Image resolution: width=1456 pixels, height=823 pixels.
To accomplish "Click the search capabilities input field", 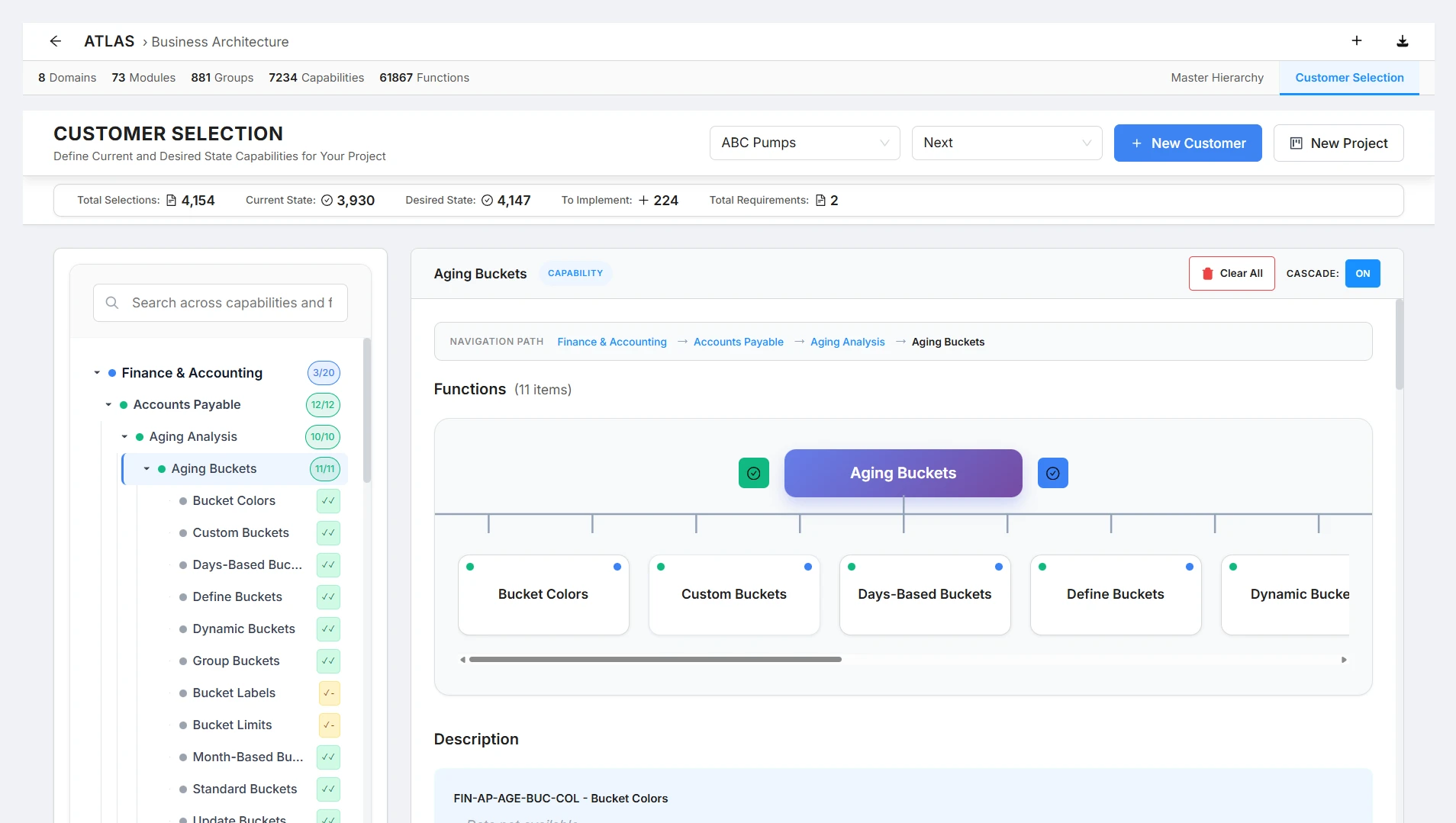I will click(x=221, y=303).
